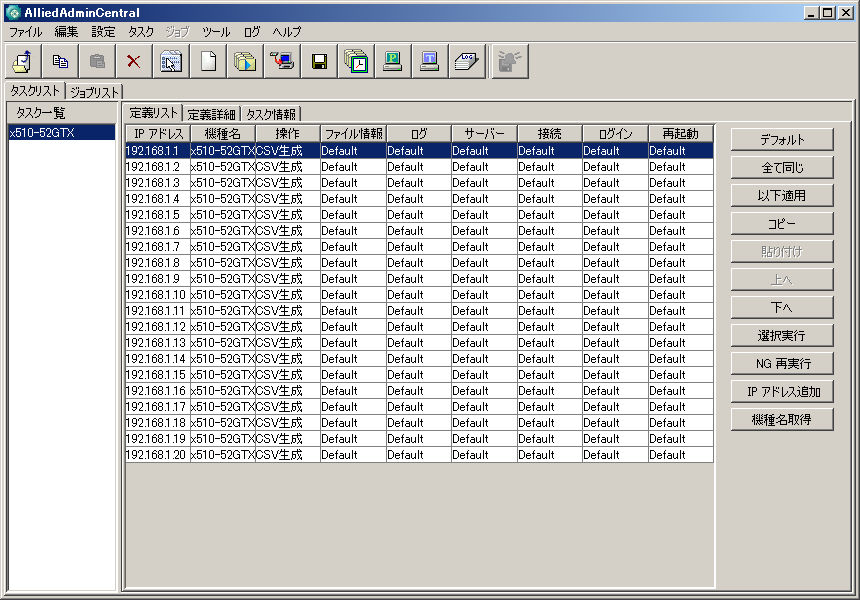The image size is (860, 600).
Task: Click the 機種名 column header
Action: click(x=223, y=134)
